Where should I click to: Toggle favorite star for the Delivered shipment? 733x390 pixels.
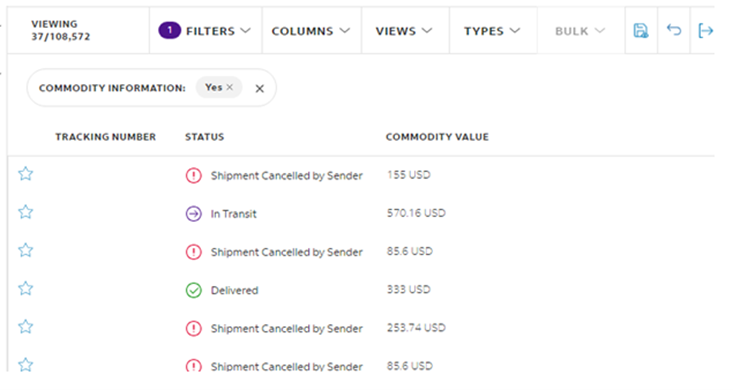[x=26, y=289]
